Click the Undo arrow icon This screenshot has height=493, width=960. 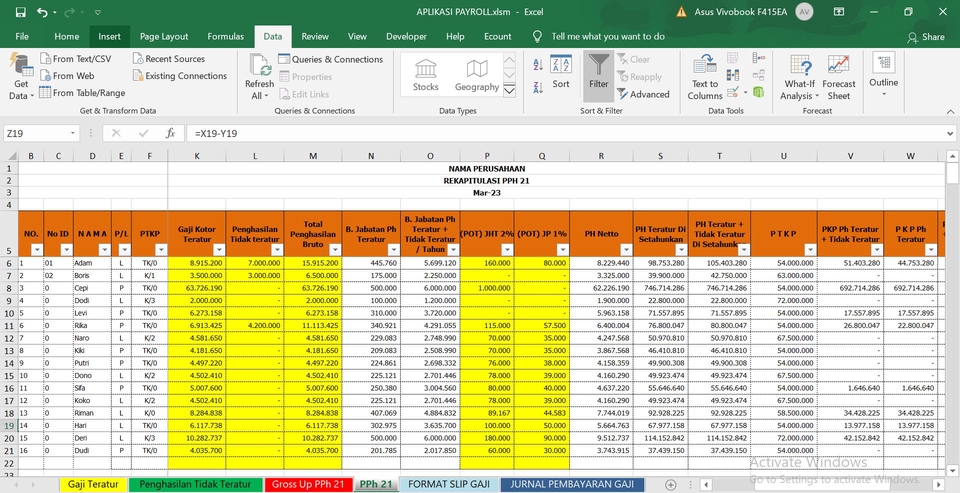click(x=42, y=12)
